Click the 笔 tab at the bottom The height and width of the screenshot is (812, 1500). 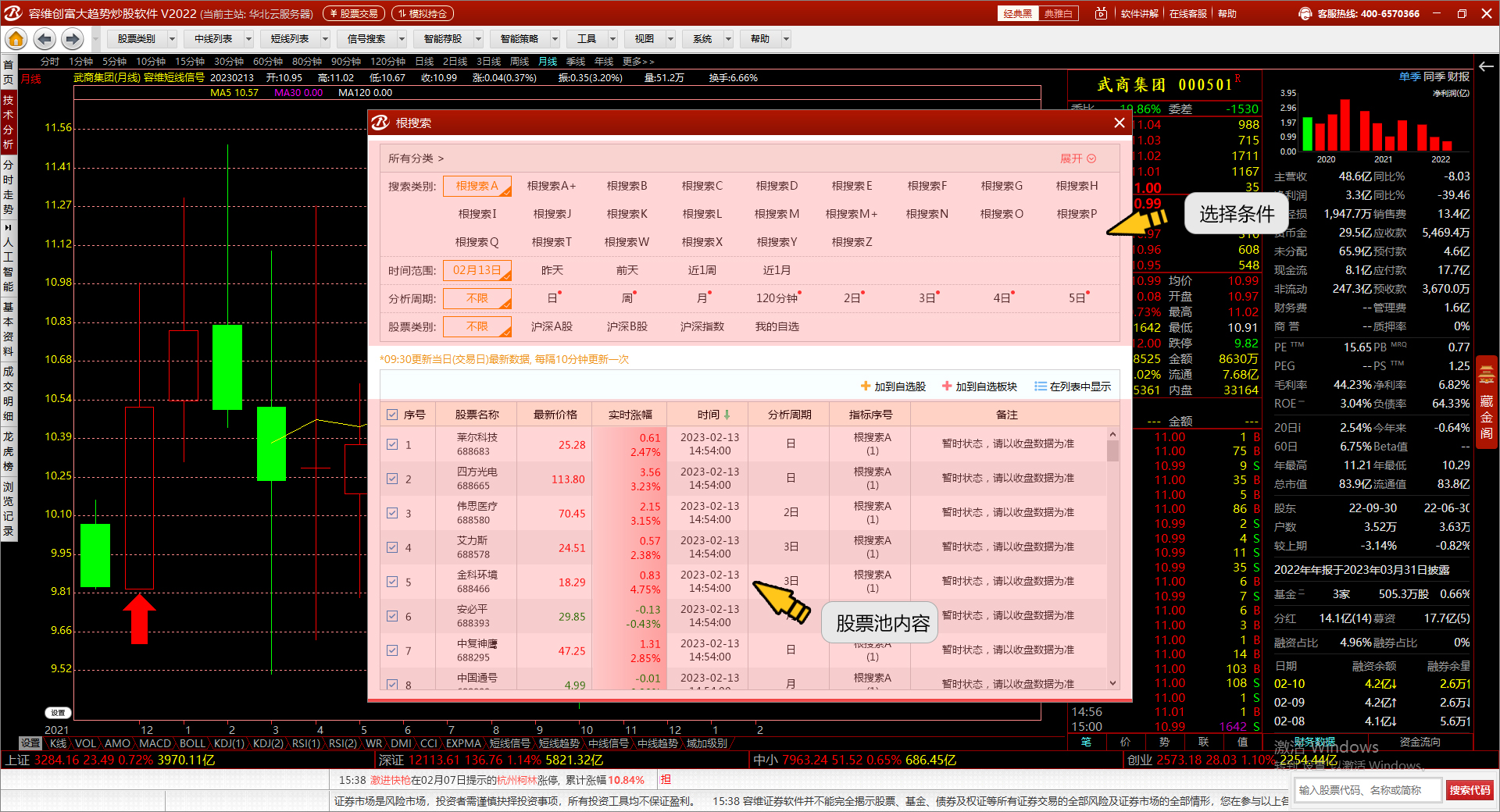pyautogui.click(x=1086, y=742)
